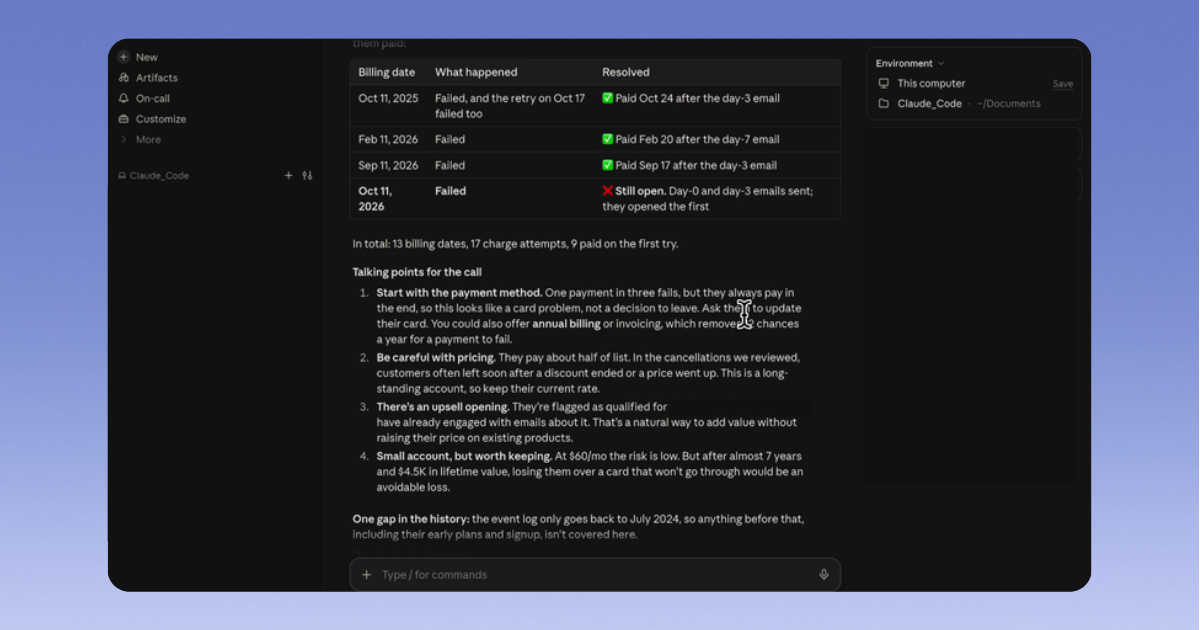This screenshot has width=1200, height=630.
Task: Click the attachment plus icon in message box
Action: [367, 575]
